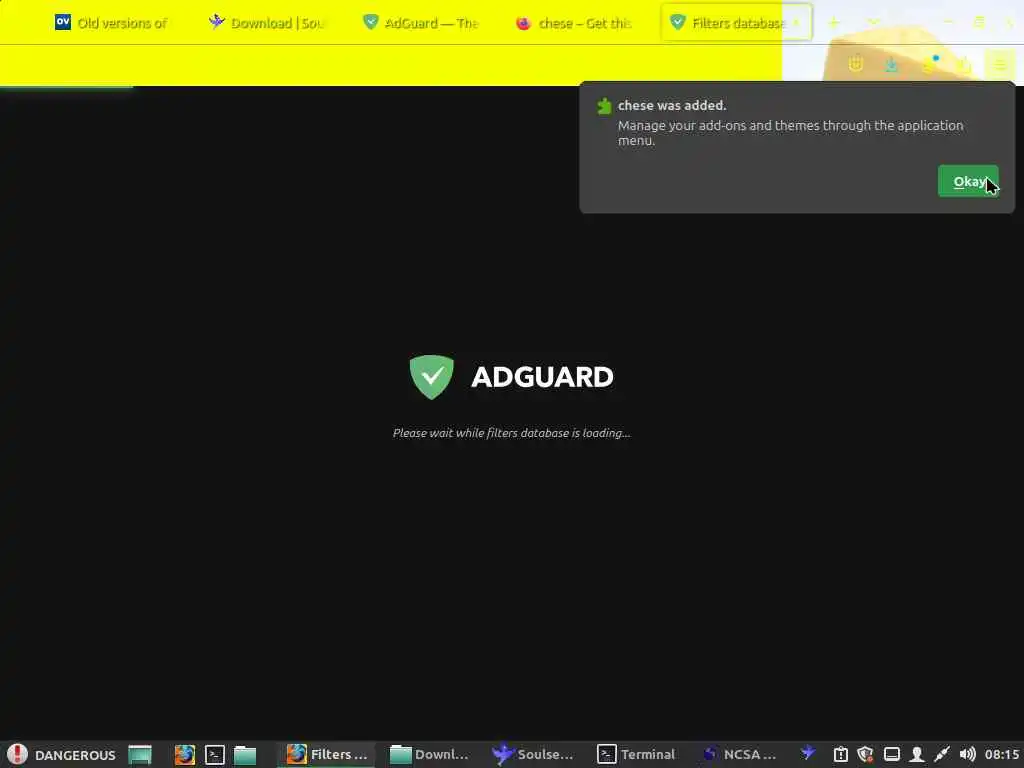Switch to the 'Download | Sou' tab
1024x768 pixels.
tap(267, 23)
